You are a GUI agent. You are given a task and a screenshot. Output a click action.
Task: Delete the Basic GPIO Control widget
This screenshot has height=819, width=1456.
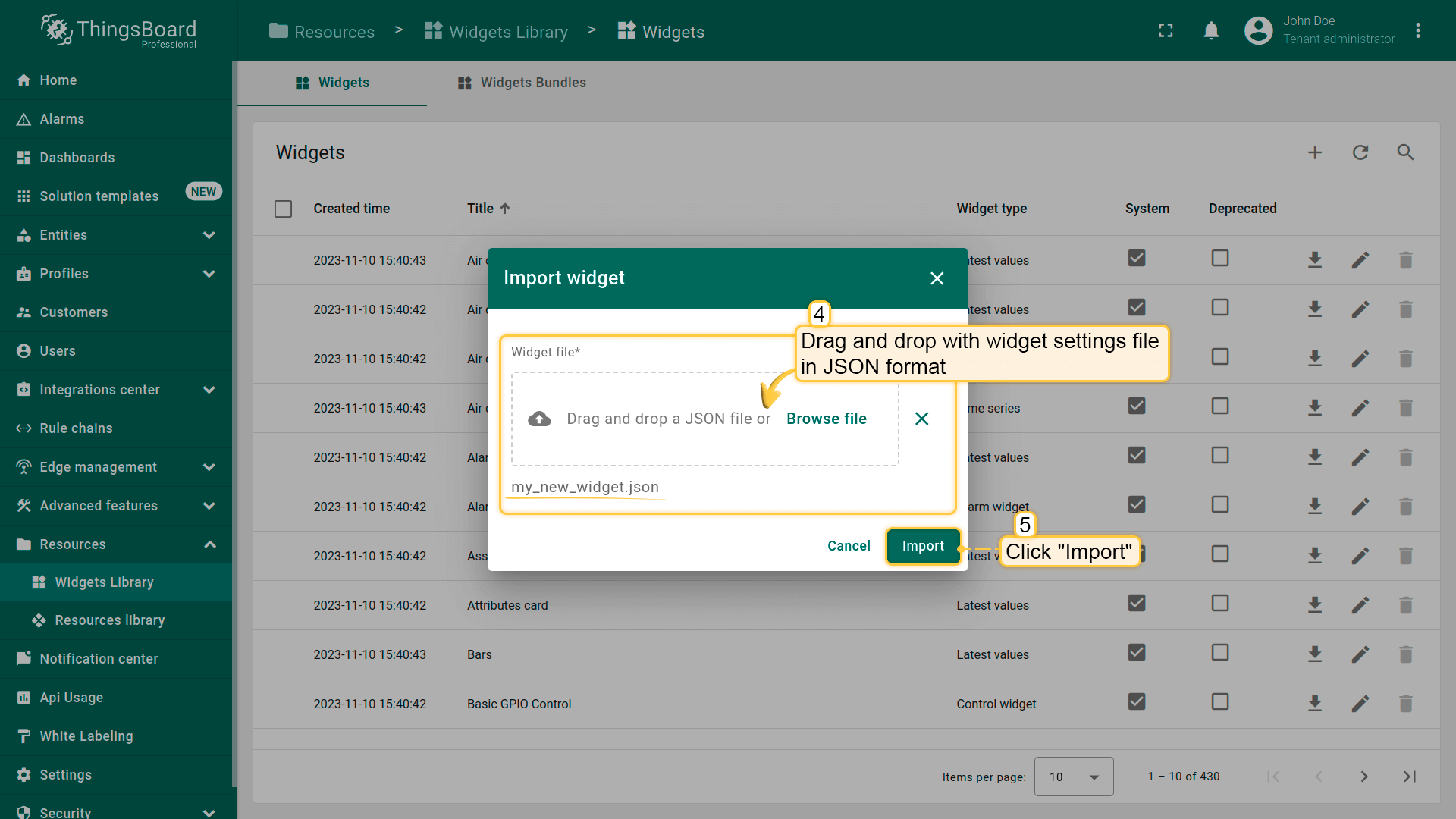tap(1406, 704)
